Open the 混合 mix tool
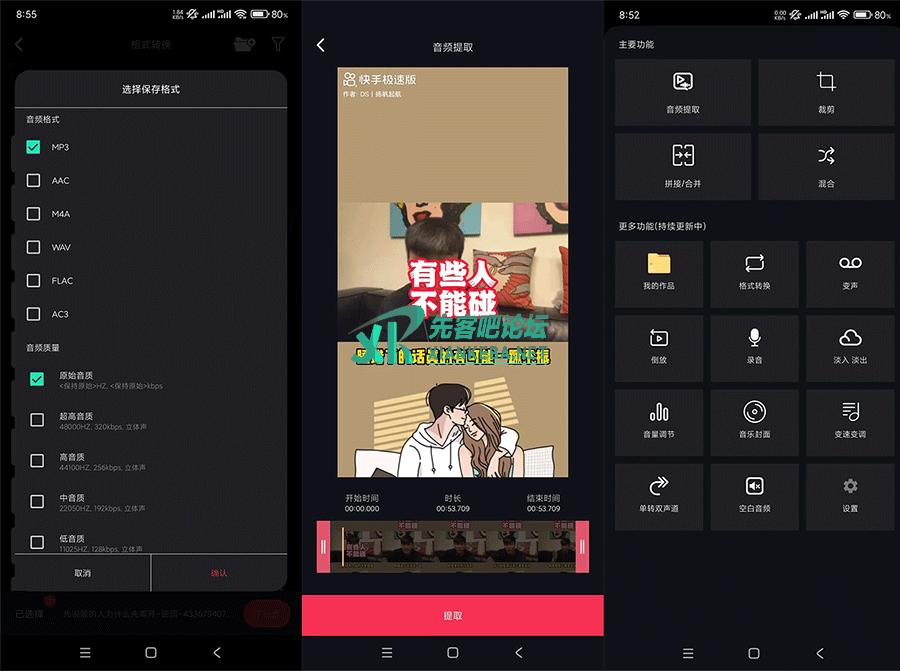This screenshot has height=671, width=900. [x=826, y=166]
